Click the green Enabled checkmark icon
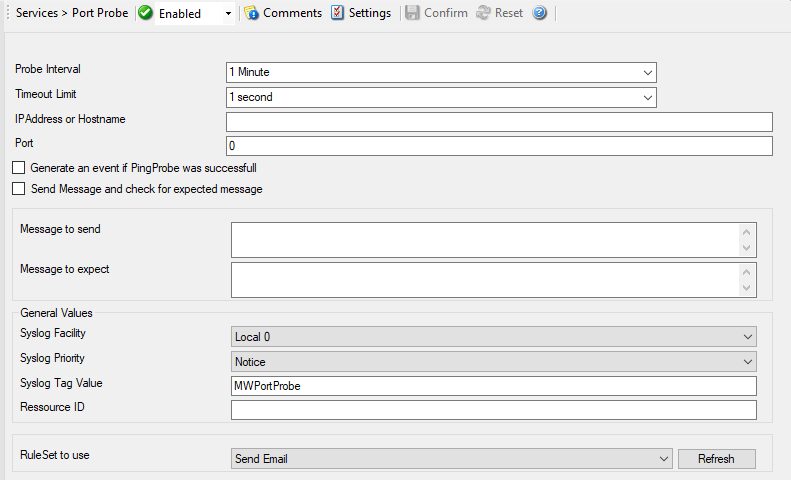The height and width of the screenshot is (480, 791). [146, 14]
